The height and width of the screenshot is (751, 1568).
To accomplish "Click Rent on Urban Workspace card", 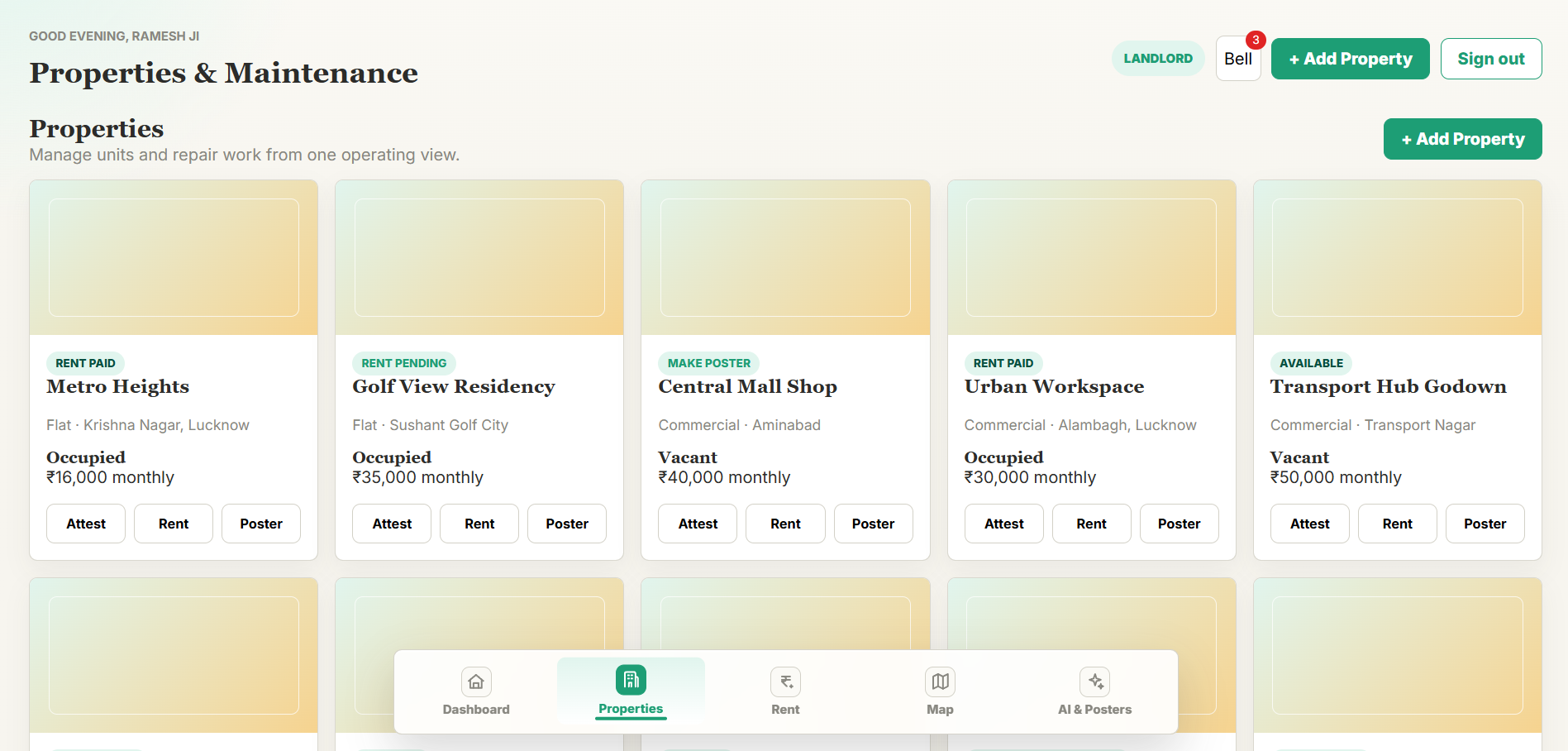I will (1092, 524).
